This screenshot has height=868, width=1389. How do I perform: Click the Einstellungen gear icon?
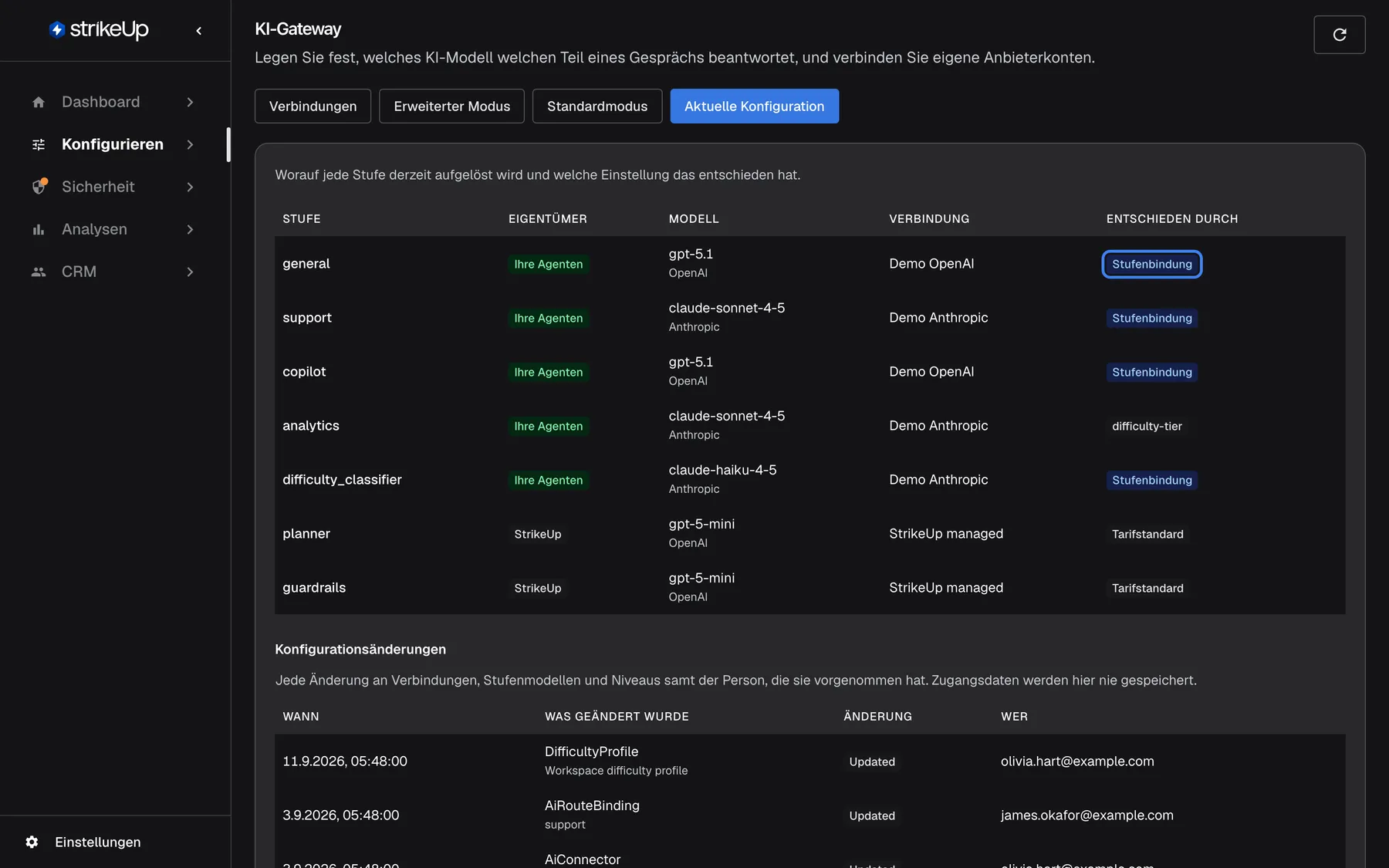32,842
